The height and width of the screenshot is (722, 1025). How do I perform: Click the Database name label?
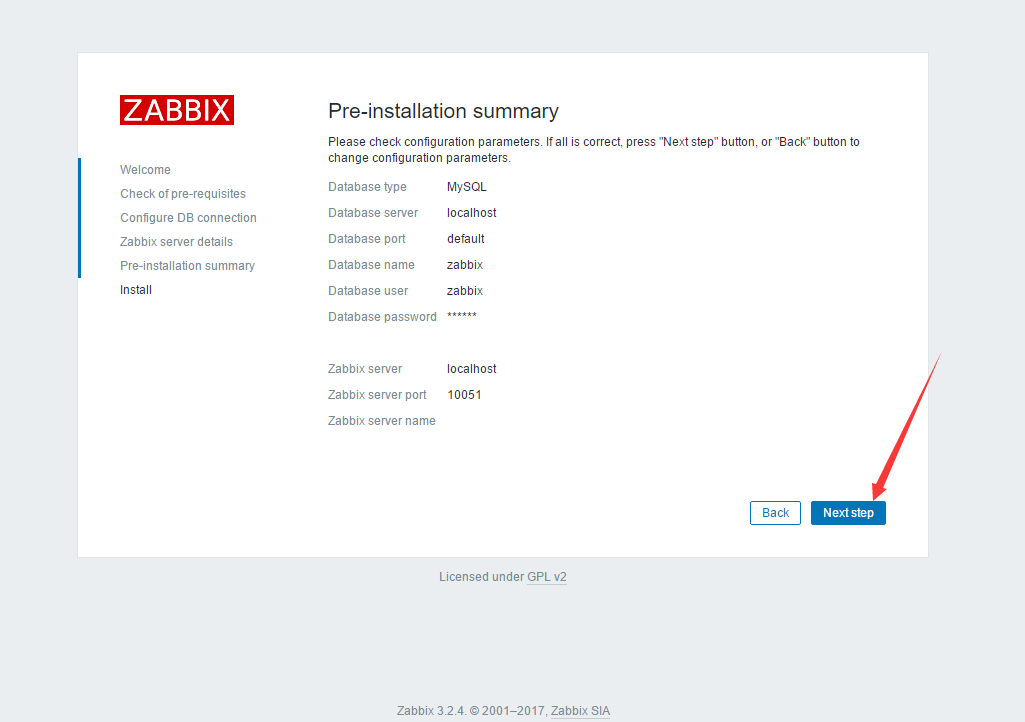click(371, 265)
